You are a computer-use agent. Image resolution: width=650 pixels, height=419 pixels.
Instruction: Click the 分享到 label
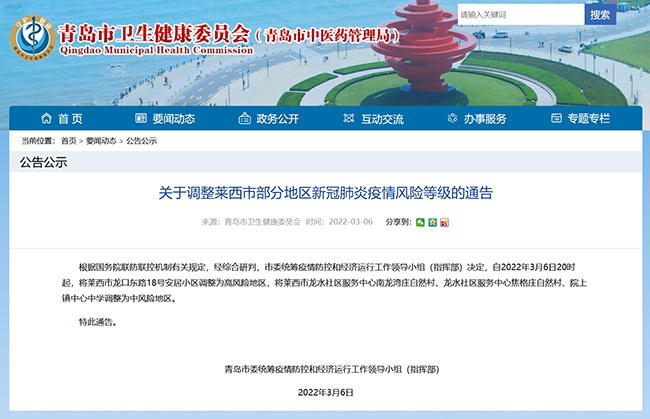(x=398, y=222)
